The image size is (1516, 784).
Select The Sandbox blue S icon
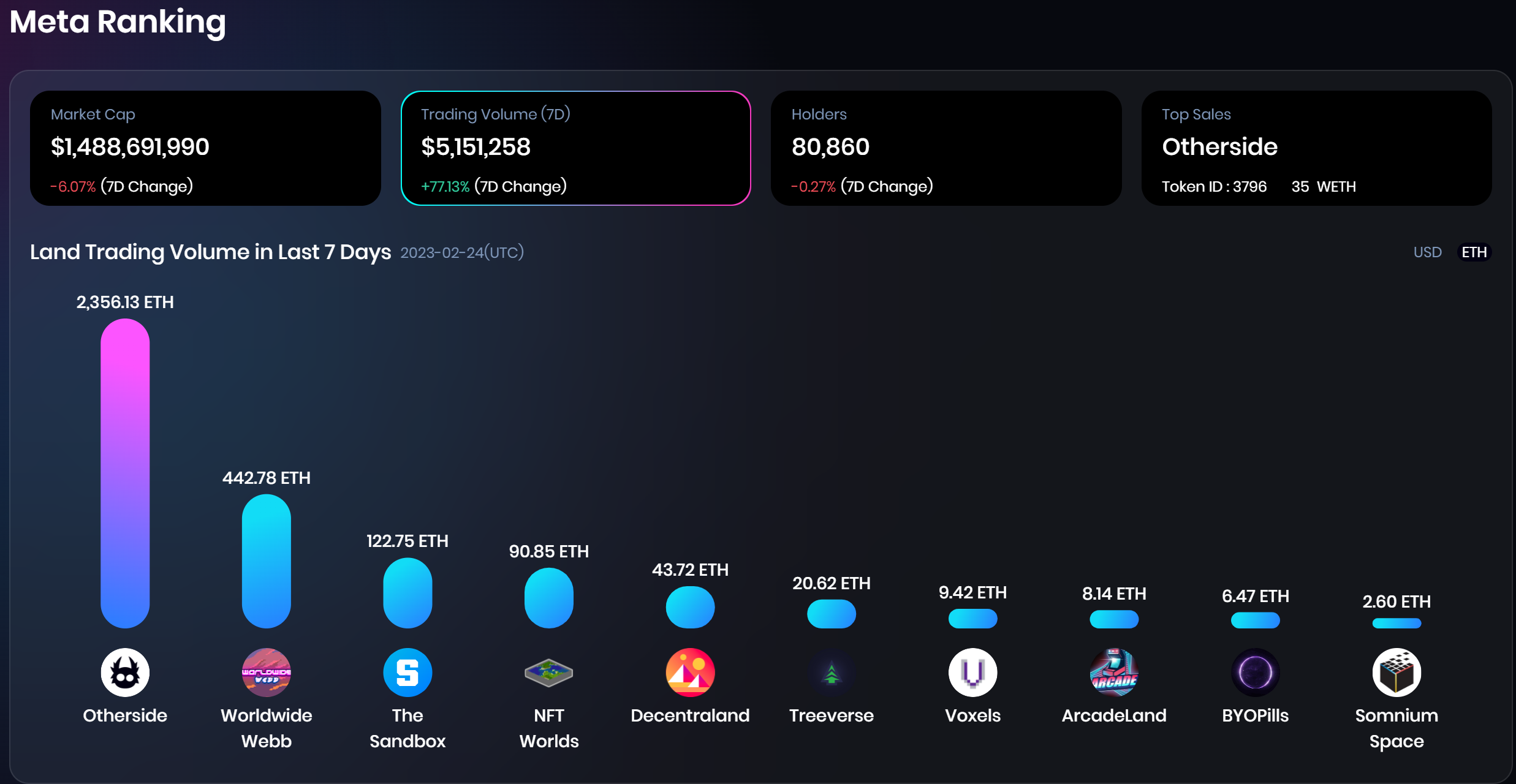tap(407, 673)
